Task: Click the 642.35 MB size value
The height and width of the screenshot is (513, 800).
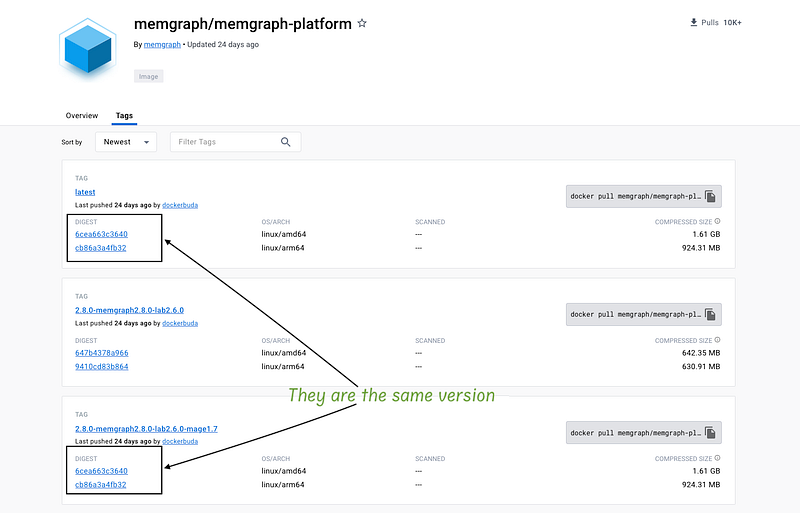Action: pyautogui.click(x=701, y=353)
